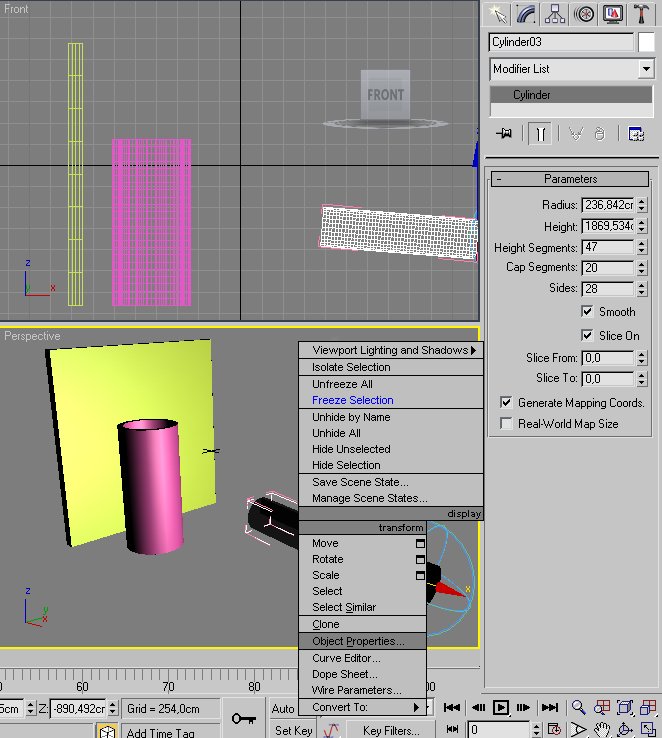Toggle Key Mode icon beside frame field
This screenshot has width=662, height=738.
[x=452, y=729]
